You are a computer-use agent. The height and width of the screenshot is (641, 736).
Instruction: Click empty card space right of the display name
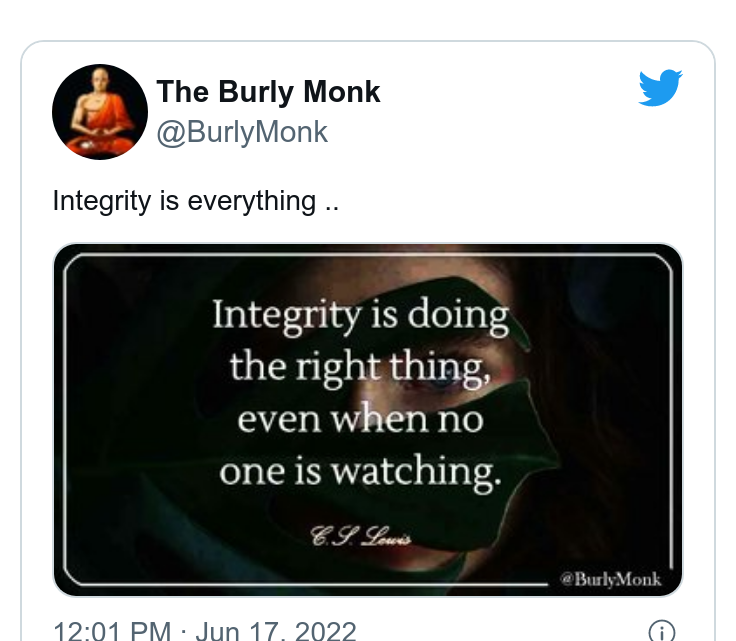coord(507,92)
